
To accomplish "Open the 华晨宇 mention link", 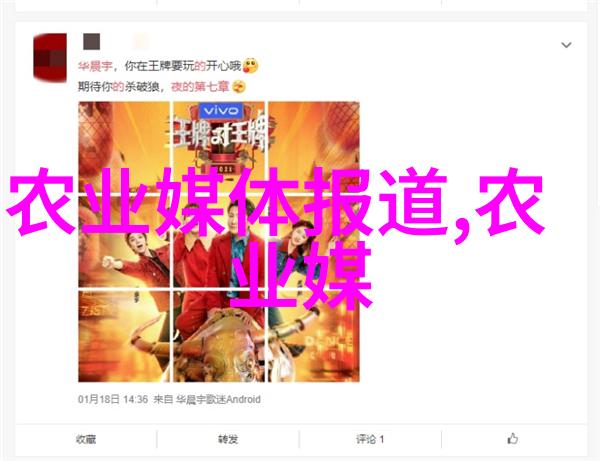I will tap(95, 66).
